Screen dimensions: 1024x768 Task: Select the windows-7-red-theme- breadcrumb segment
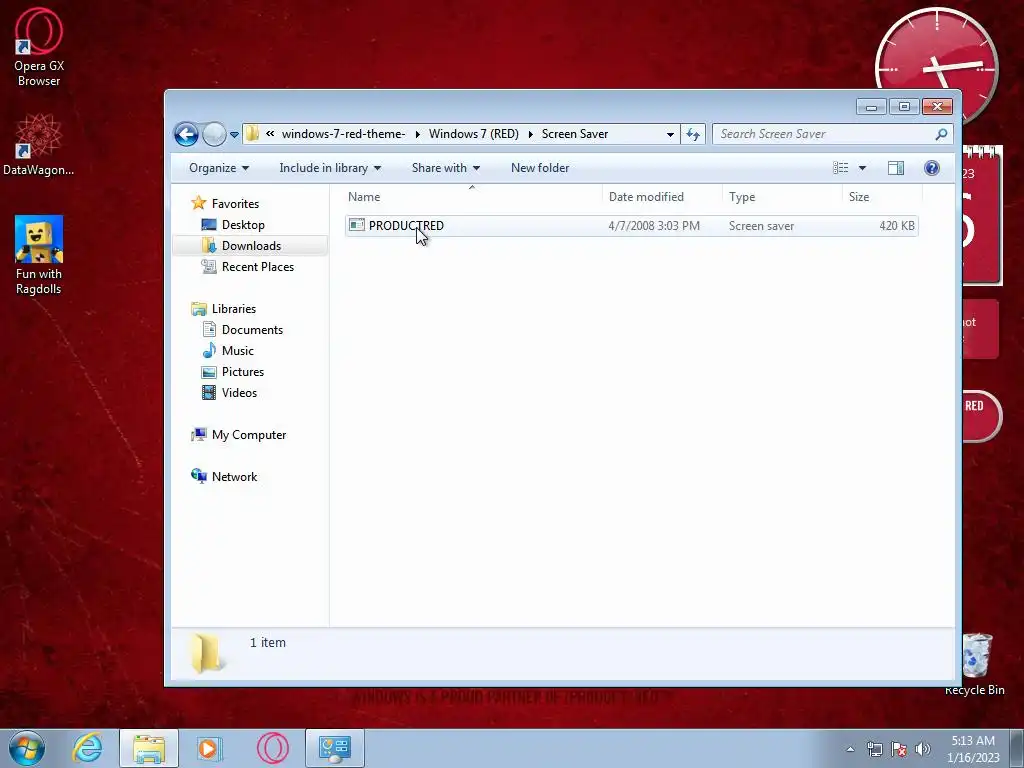[x=344, y=134]
